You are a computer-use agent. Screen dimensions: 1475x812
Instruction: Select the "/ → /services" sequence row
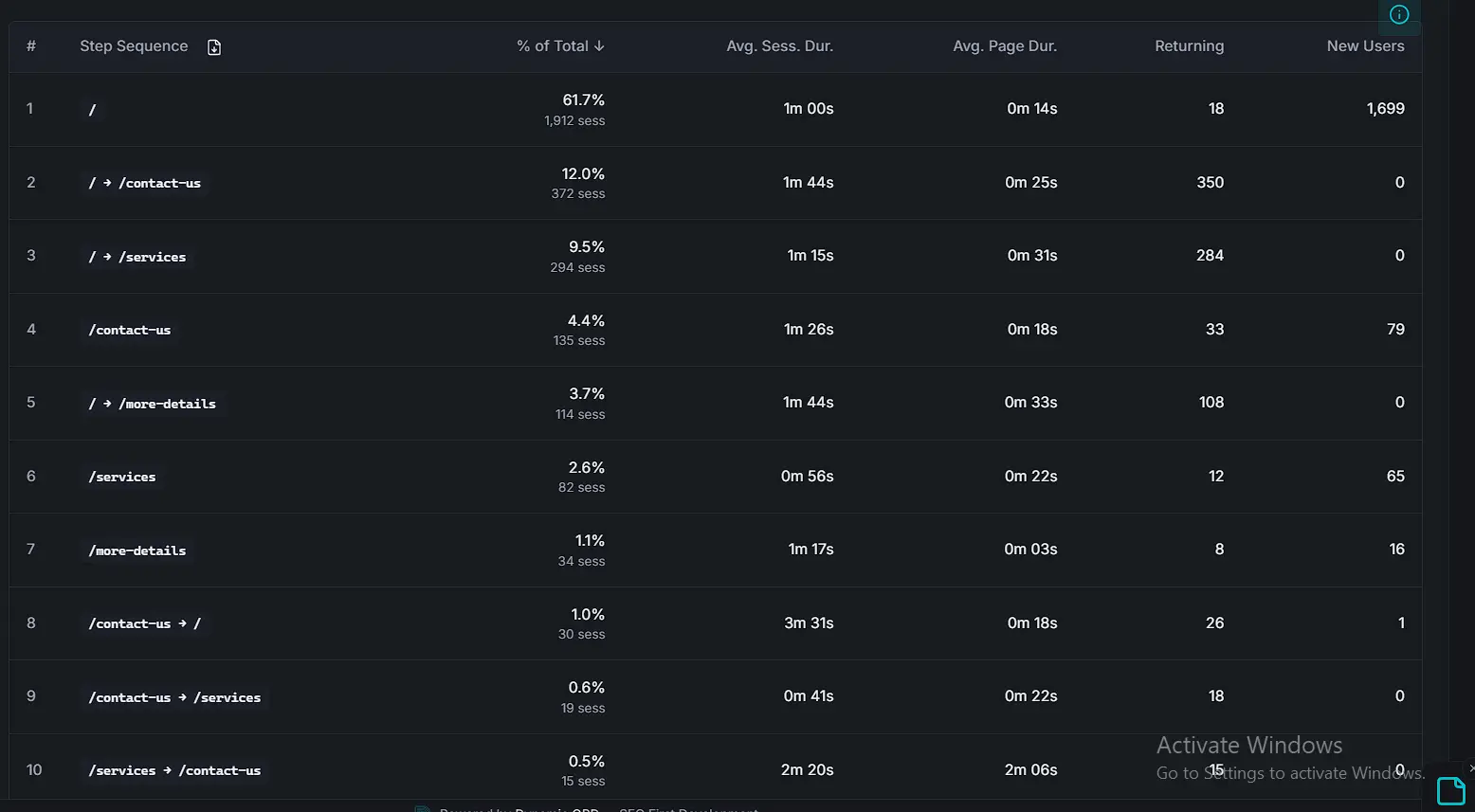pos(137,257)
